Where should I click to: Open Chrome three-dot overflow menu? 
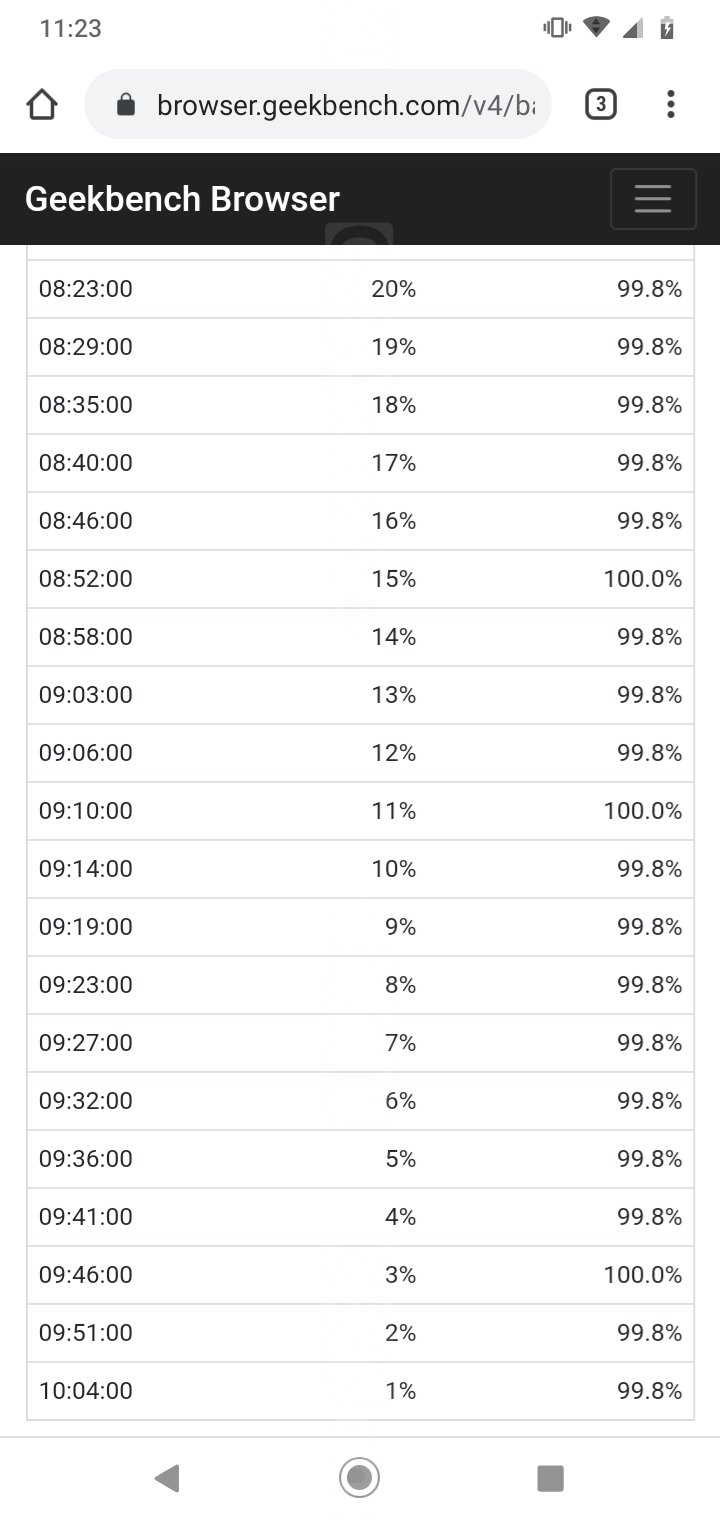coord(670,104)
